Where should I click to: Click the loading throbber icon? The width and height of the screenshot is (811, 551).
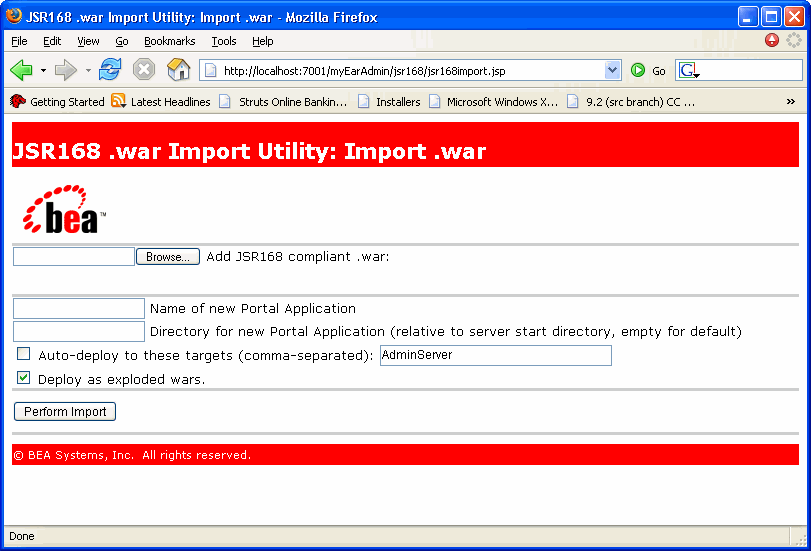tap(793, 40)
